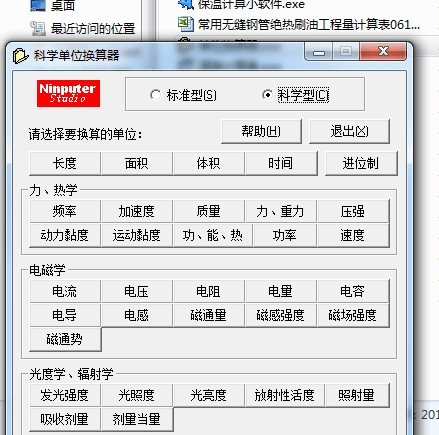
Task: Open 速度 conversion
Action: tap(353, 235)
